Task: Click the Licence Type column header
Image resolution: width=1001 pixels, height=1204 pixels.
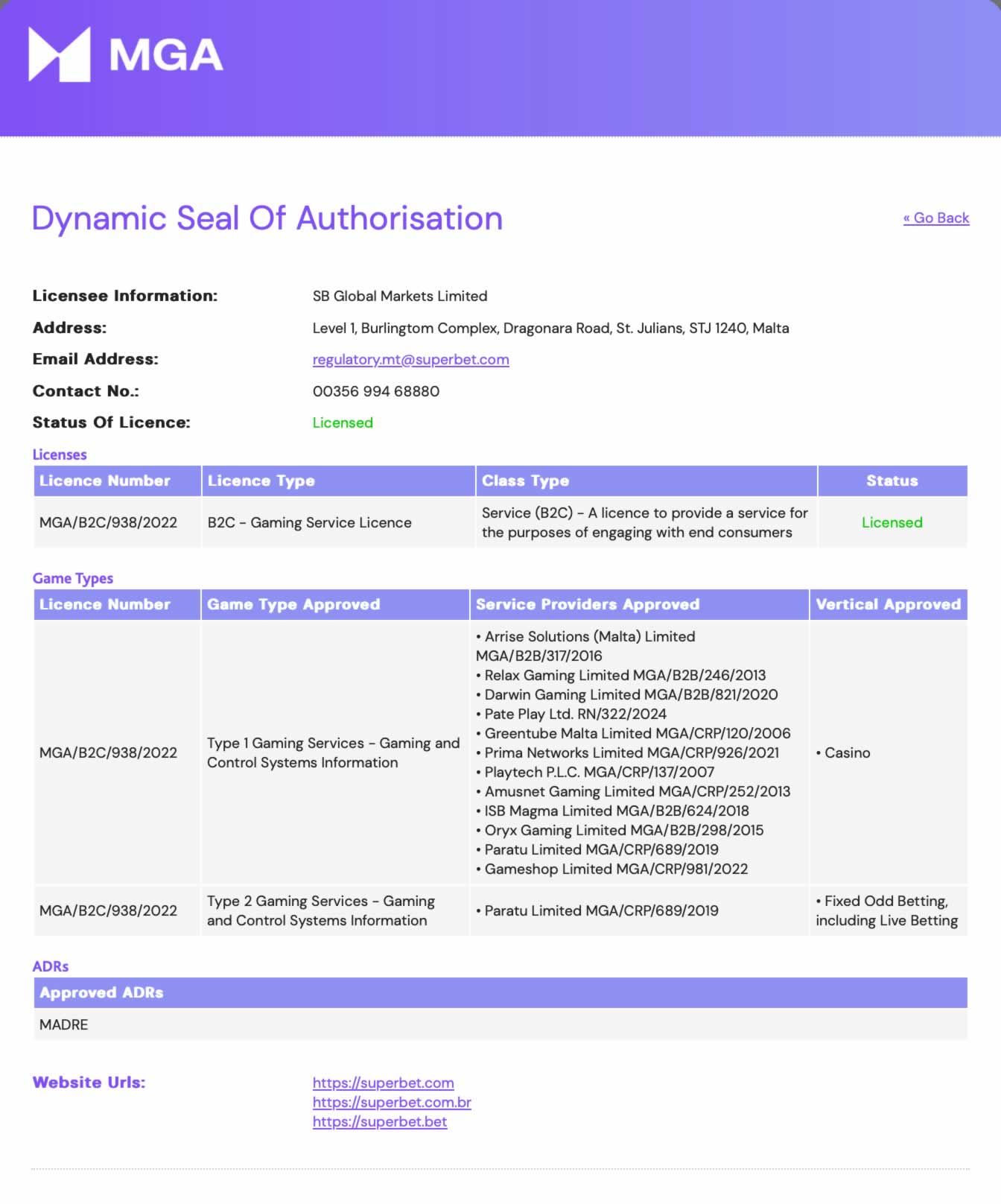Action: 338,481
